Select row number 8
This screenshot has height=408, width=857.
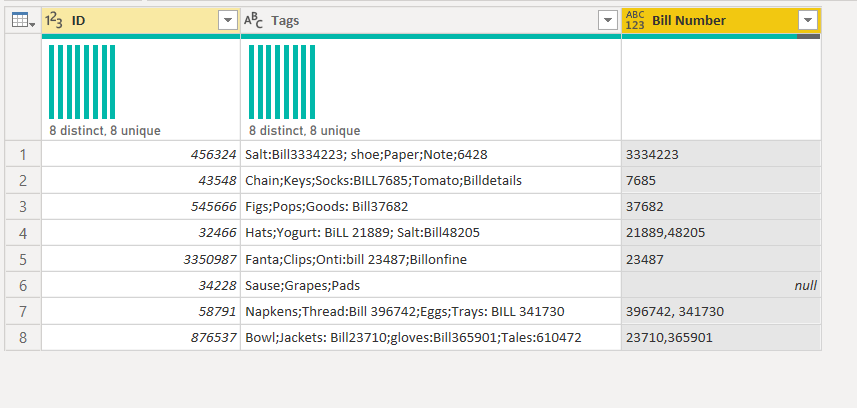pos(23,337)
